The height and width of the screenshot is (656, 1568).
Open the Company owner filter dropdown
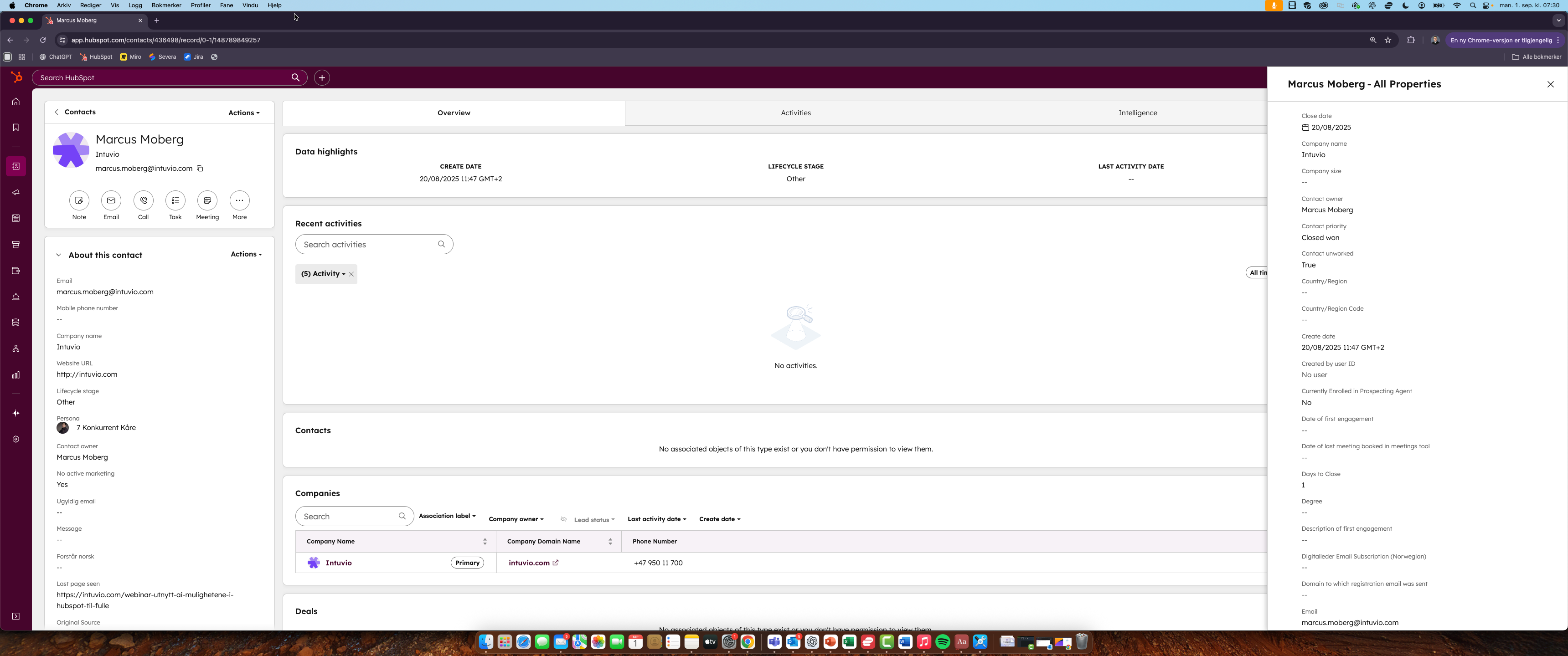point(516,519)
